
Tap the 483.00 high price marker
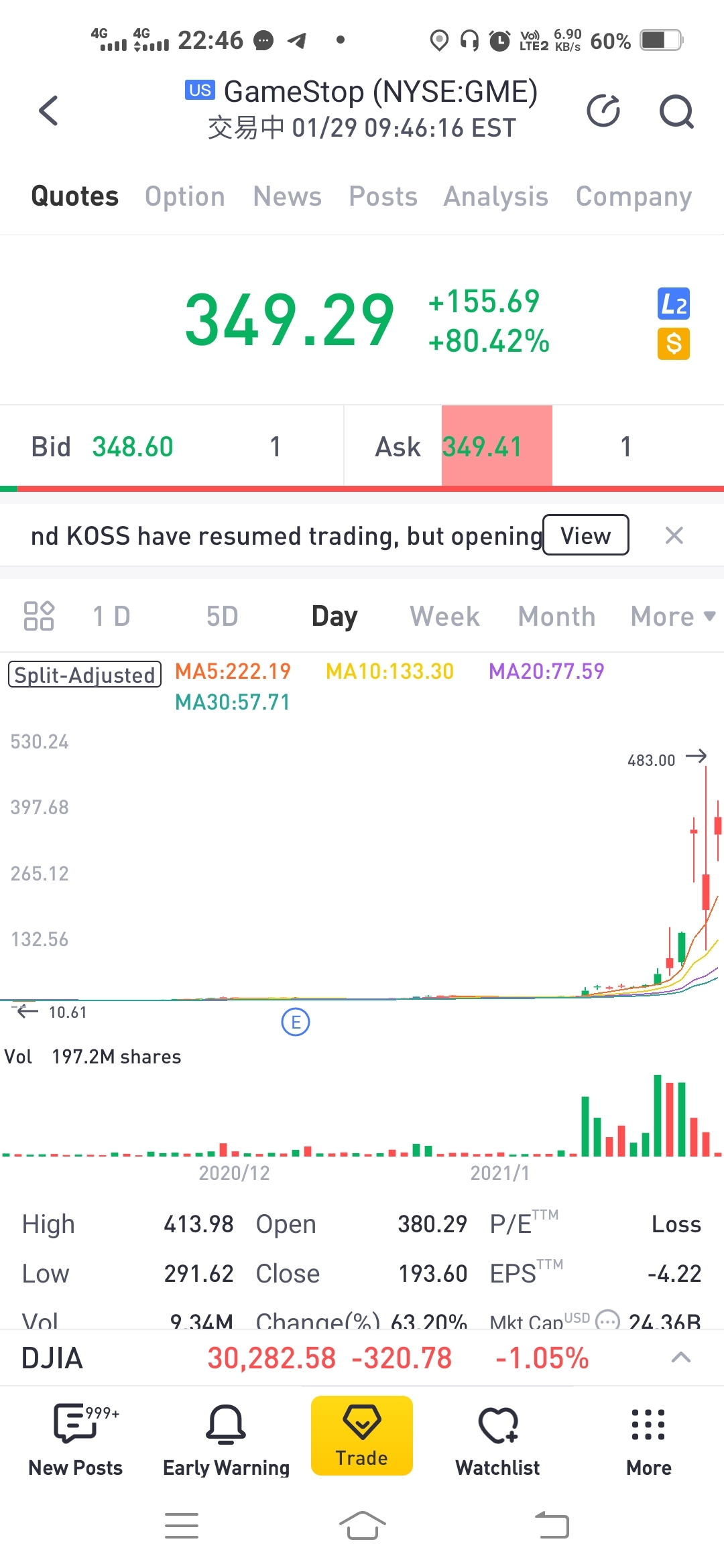point(652,760)
